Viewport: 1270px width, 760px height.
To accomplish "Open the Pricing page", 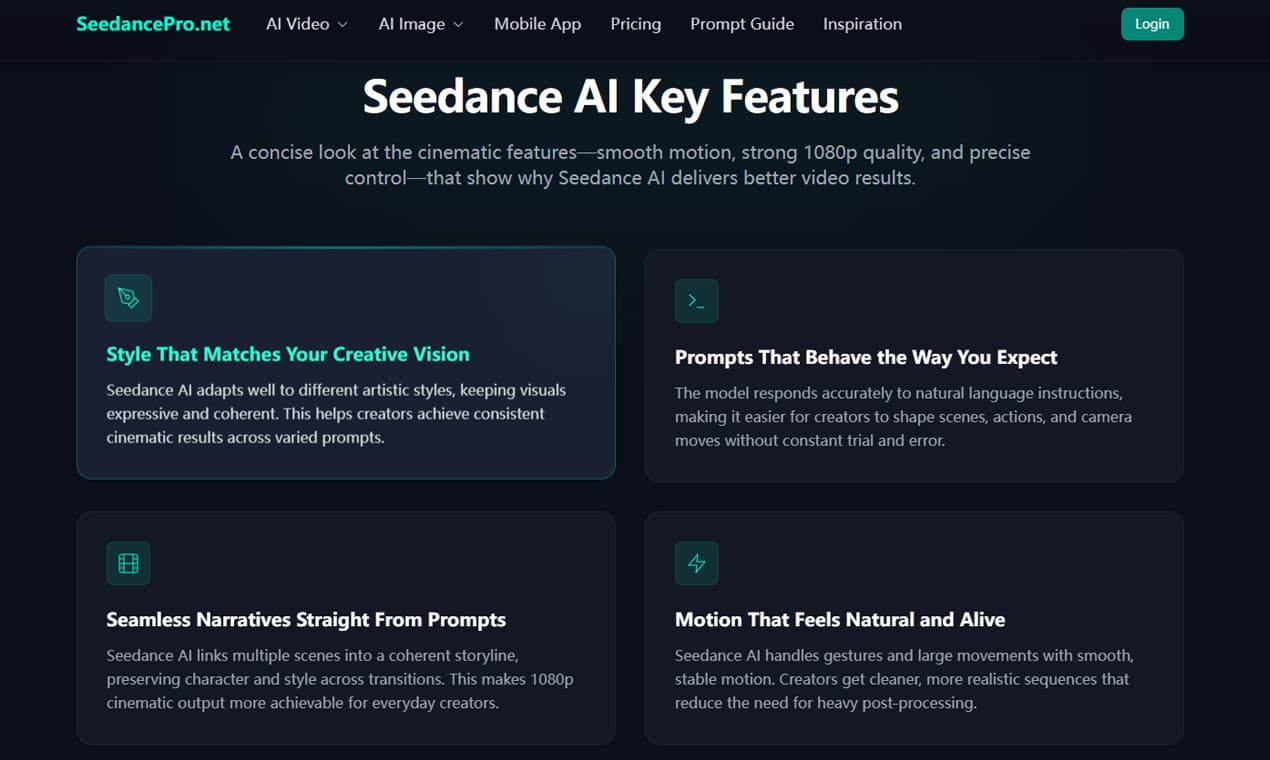I will (x=635, y=24).
